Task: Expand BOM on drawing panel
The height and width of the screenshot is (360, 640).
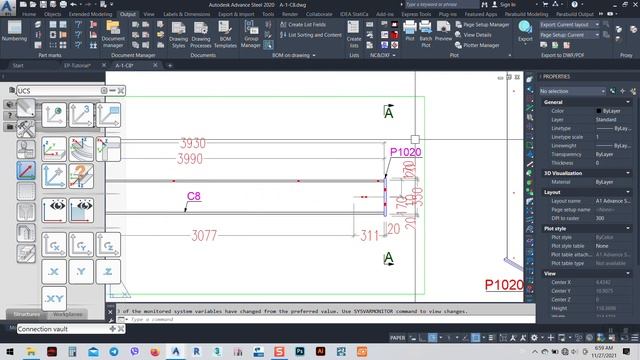Action: click(x=294, y=55)
